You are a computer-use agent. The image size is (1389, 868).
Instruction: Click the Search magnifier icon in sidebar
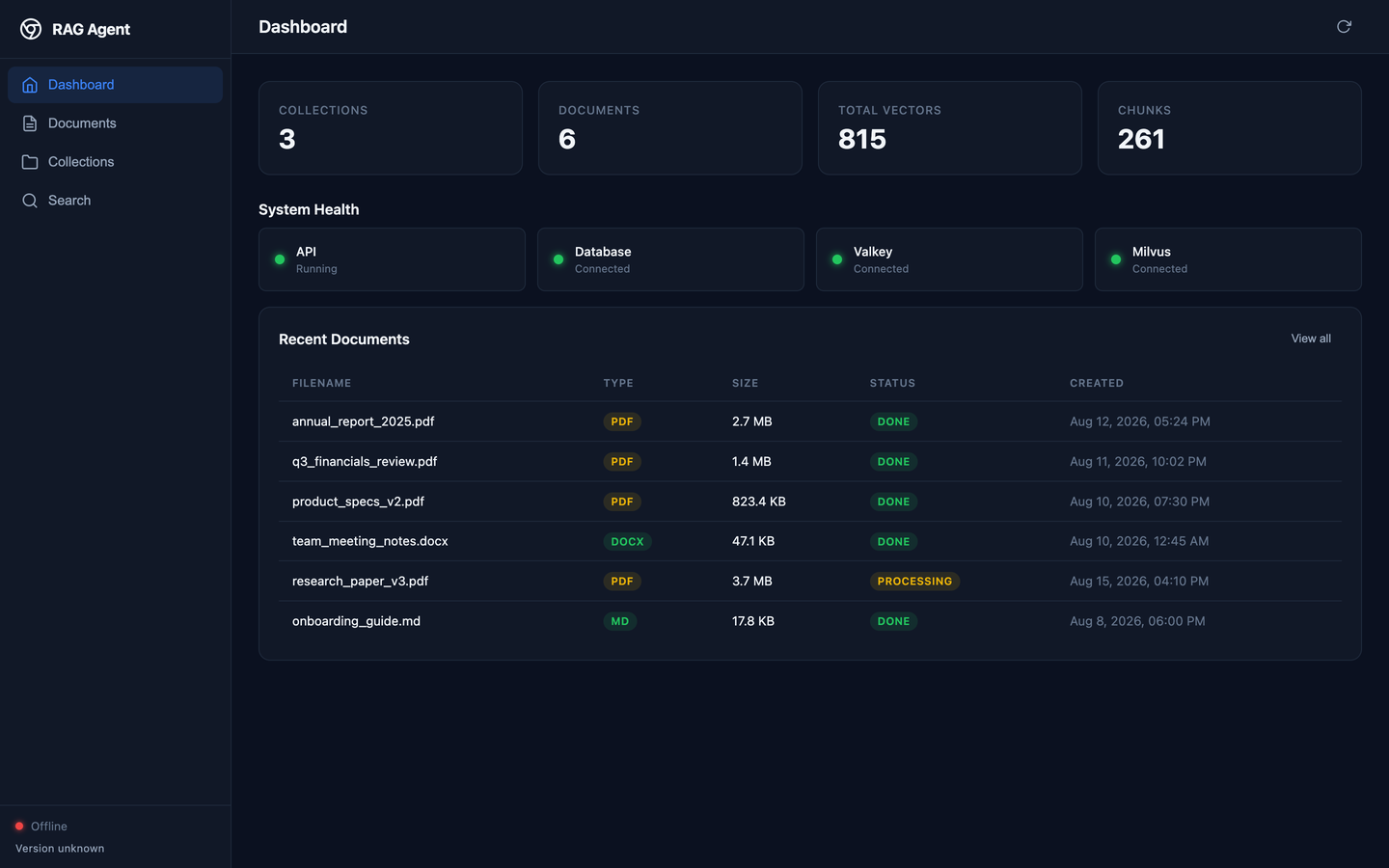(x=30, y=201)
